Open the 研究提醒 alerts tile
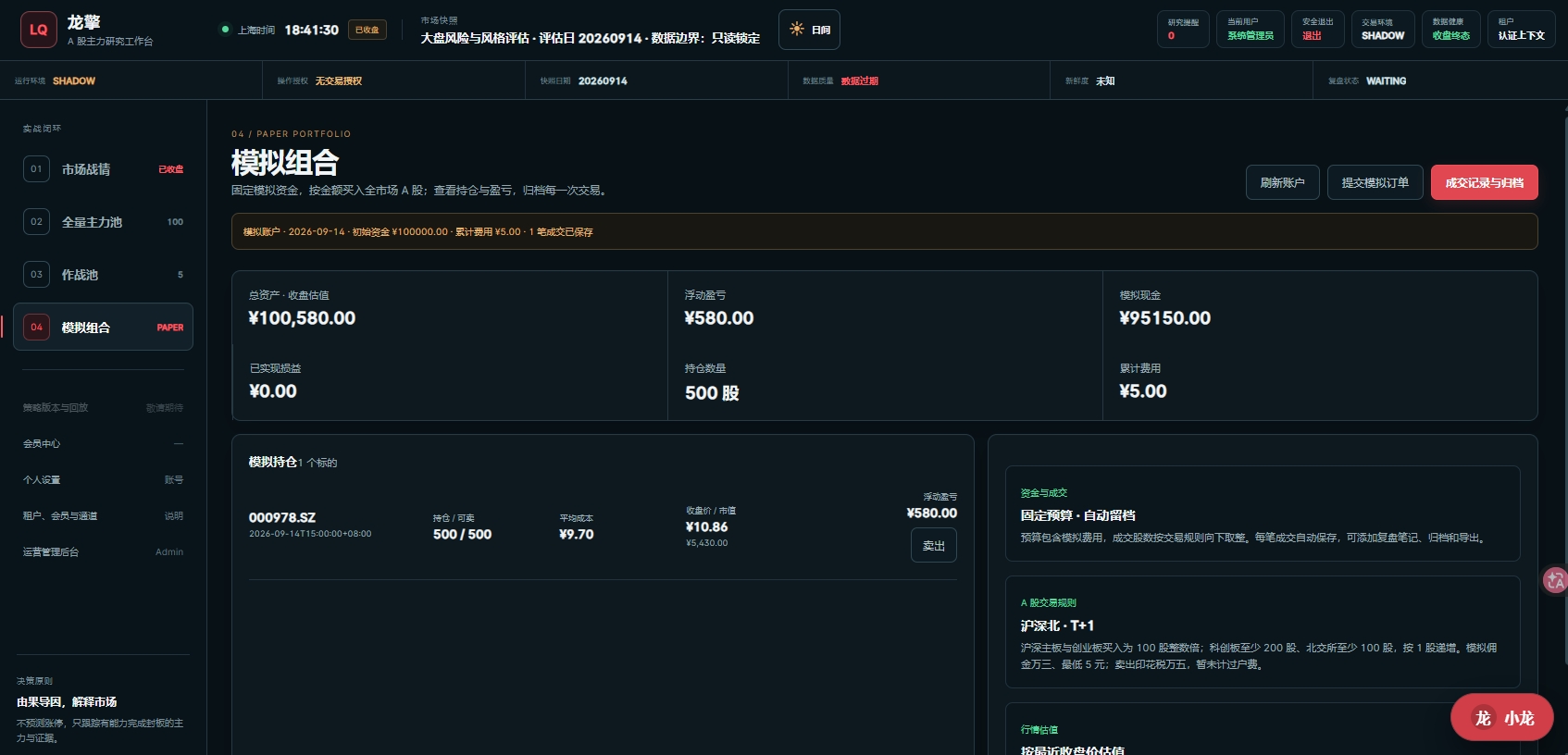 click(1183, 29)
